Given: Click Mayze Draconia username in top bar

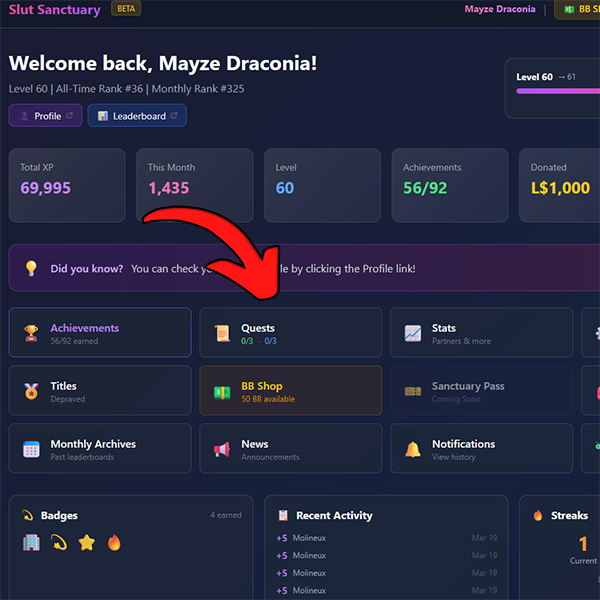Looking at the screenshot, I should coord(500,10).
